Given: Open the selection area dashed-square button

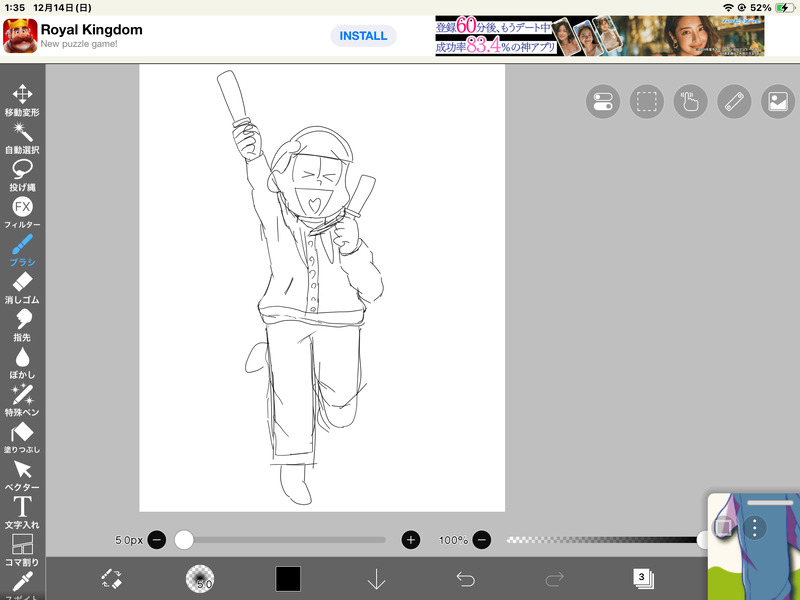Looking at the screenshot, I should (646, 102).
